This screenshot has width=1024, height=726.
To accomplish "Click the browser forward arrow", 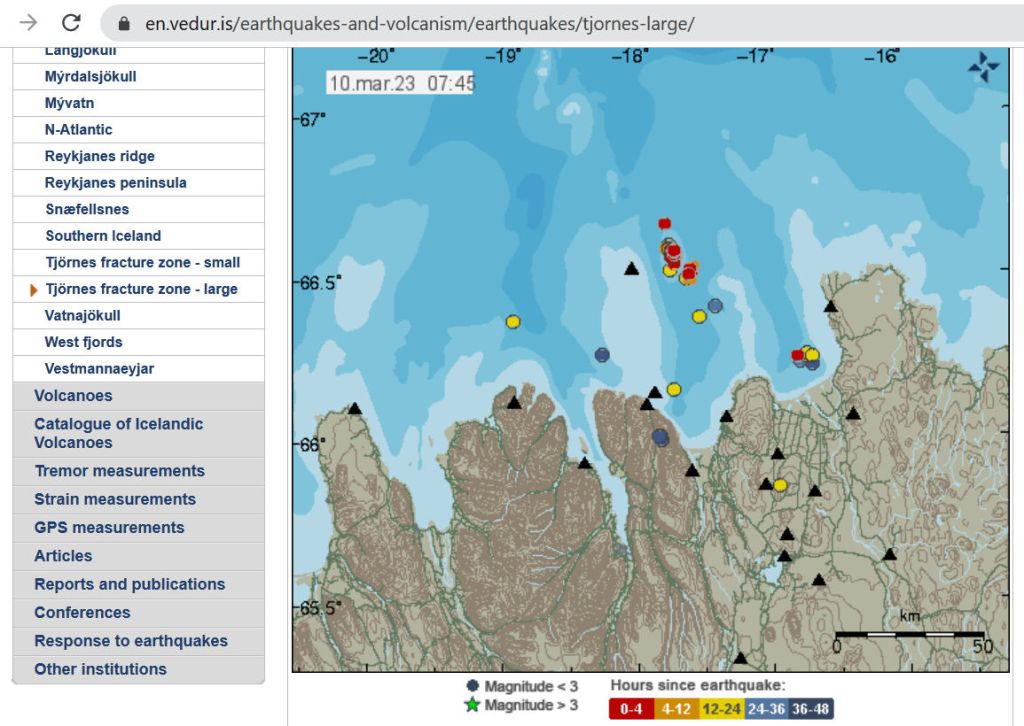I will (x=29, y=23).
